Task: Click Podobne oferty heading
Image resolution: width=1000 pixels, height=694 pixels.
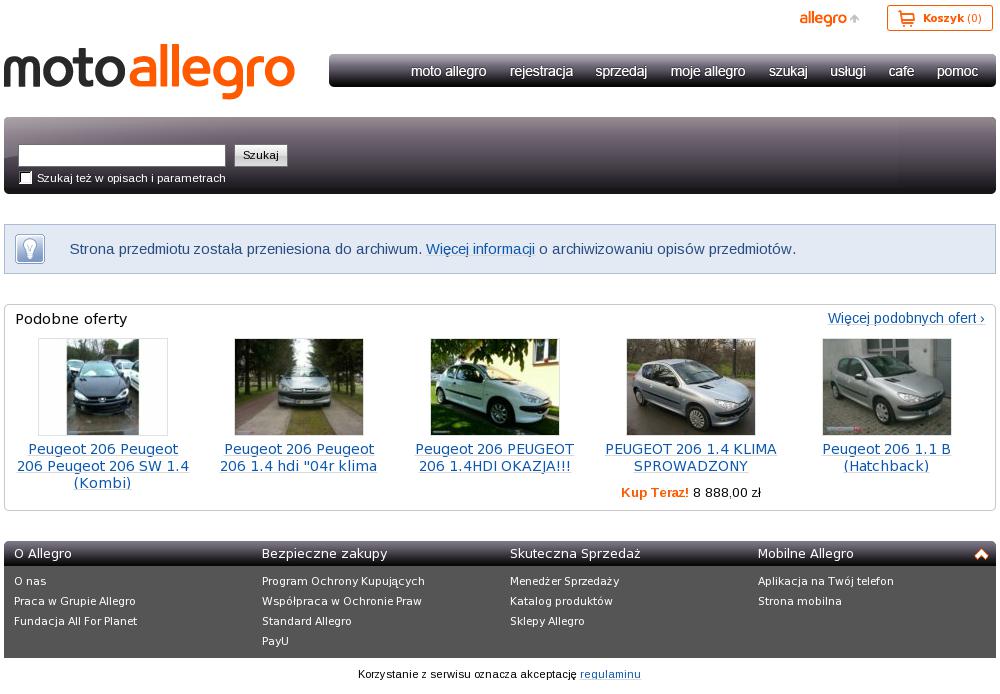Action: pyautogui.click(x=71, y=319)
